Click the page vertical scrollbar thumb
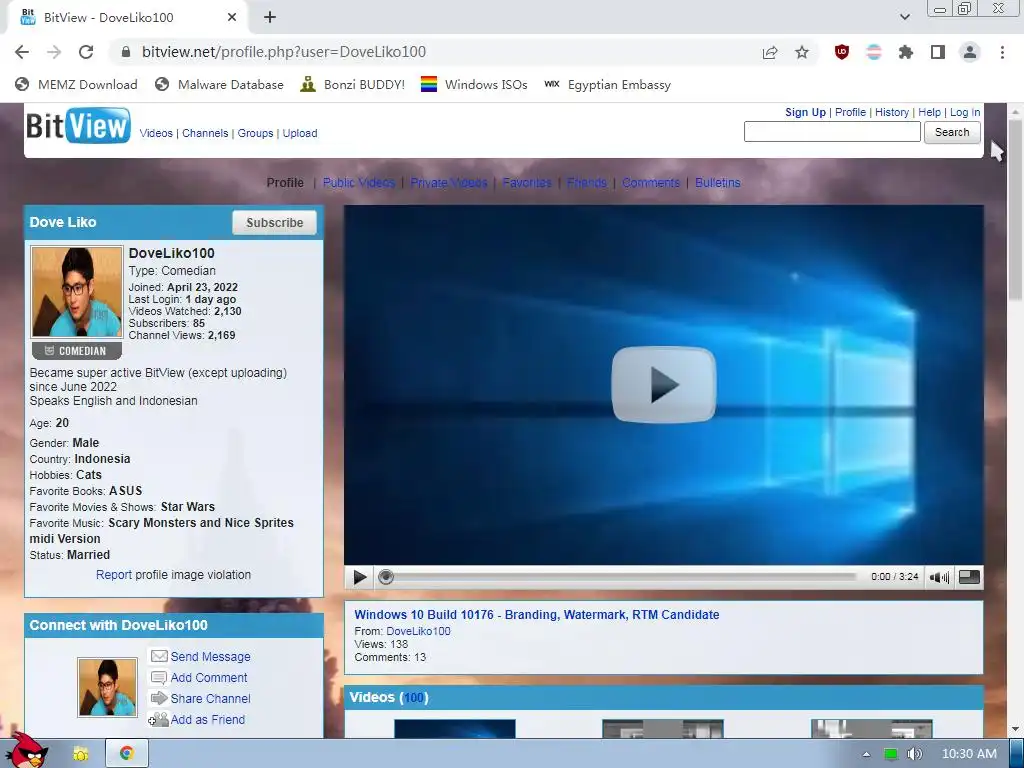Screen dimensions: 1024x768 pyautogui.click(x=1016, y=210)
